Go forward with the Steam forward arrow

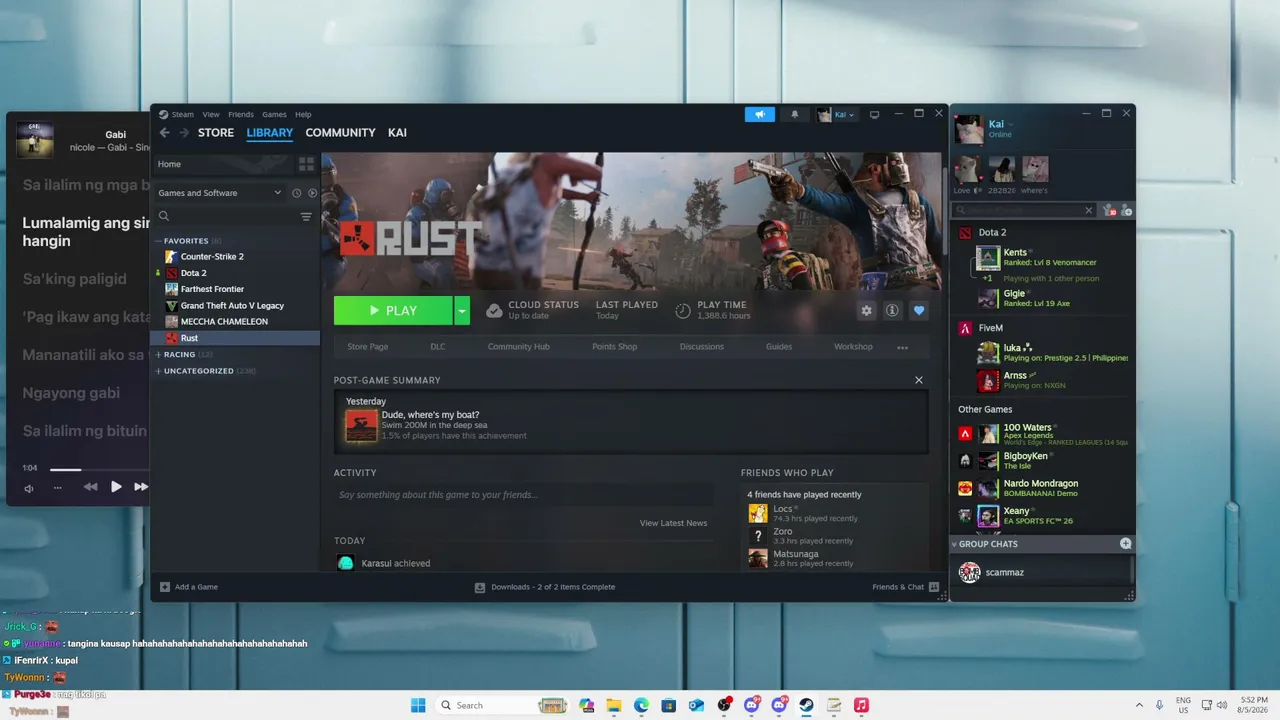[x=184, y=133]
